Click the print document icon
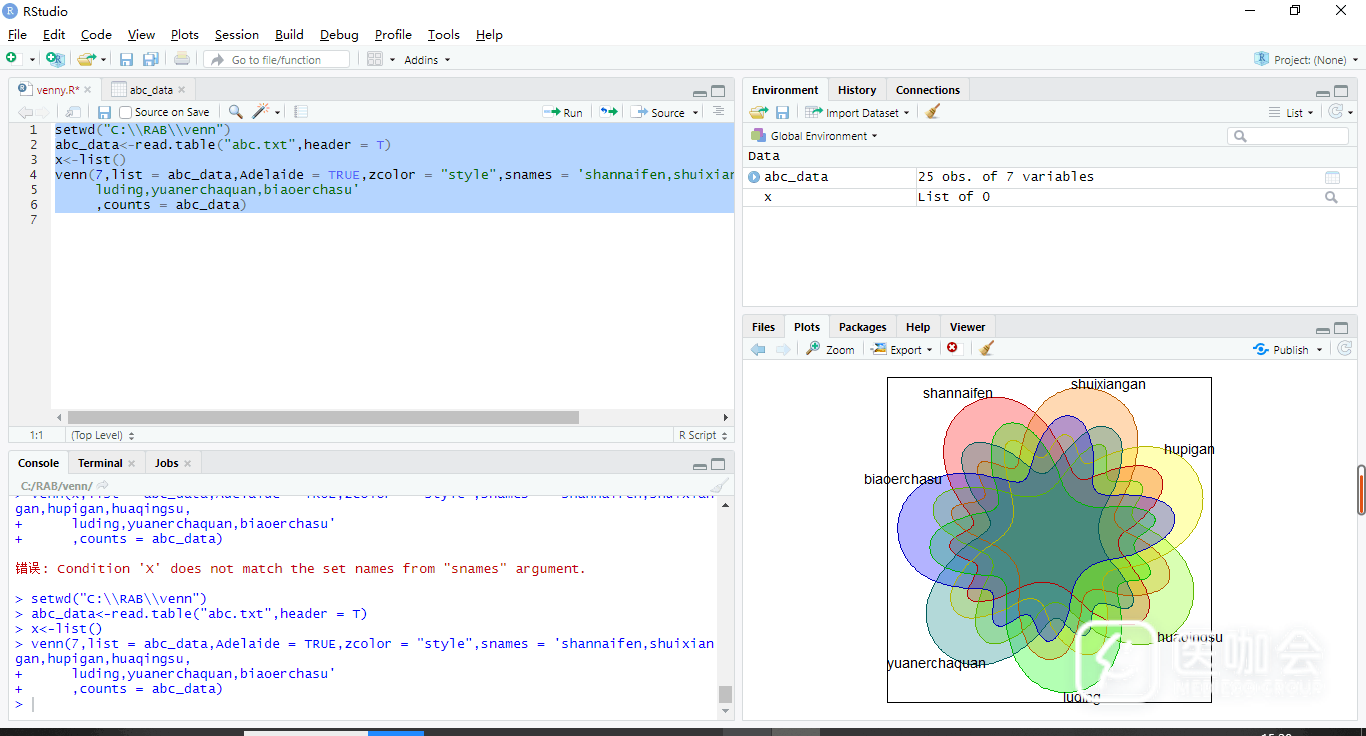 click(x=182, y=60)
